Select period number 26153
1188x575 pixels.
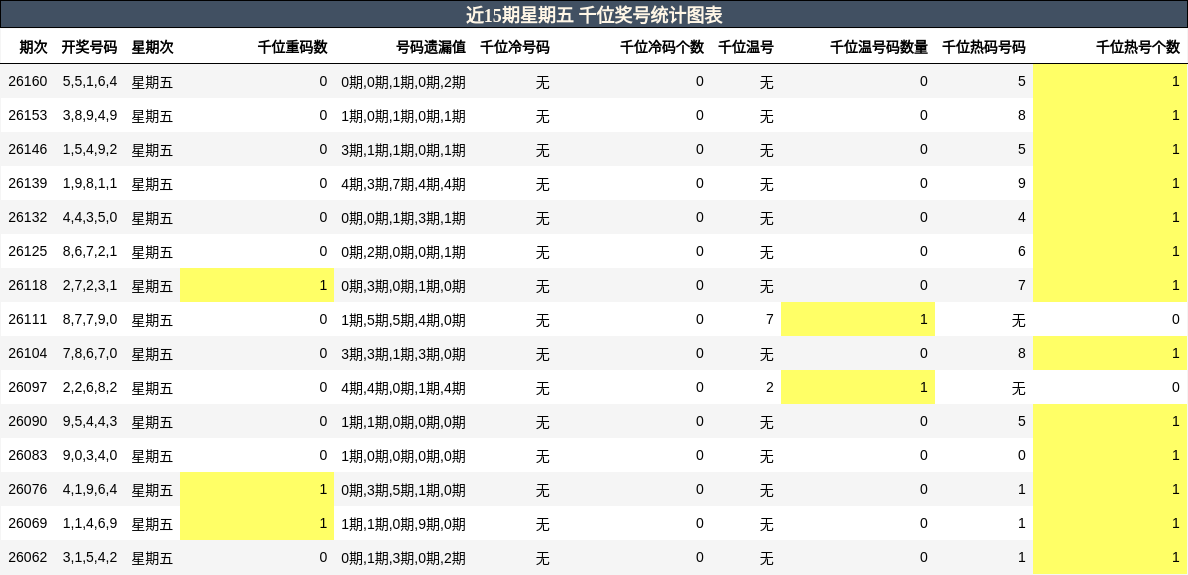click(x=28, y=115)
